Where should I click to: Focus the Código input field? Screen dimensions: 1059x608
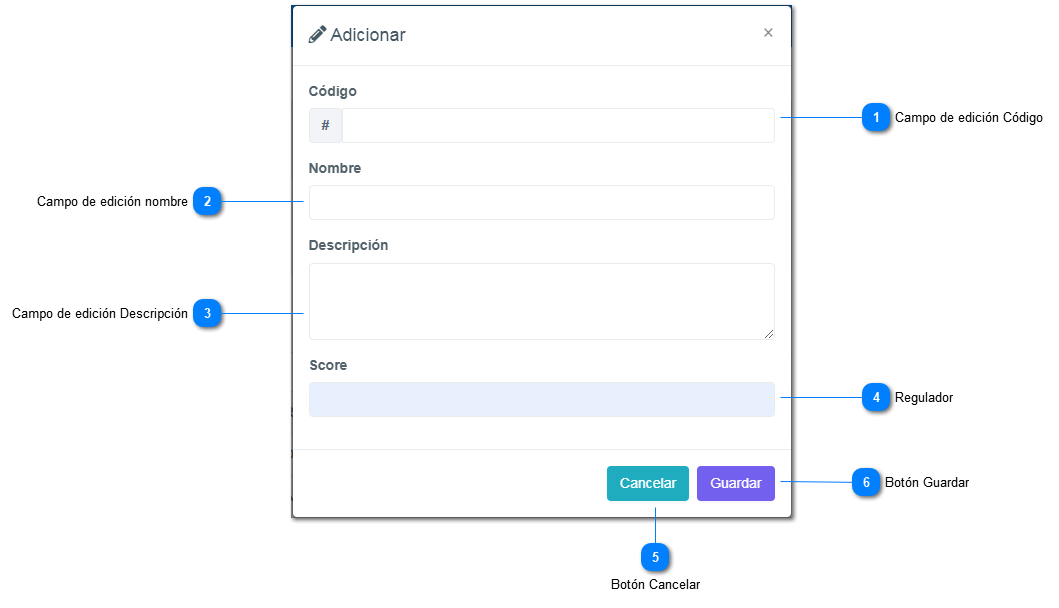click(x=558, y=126)
